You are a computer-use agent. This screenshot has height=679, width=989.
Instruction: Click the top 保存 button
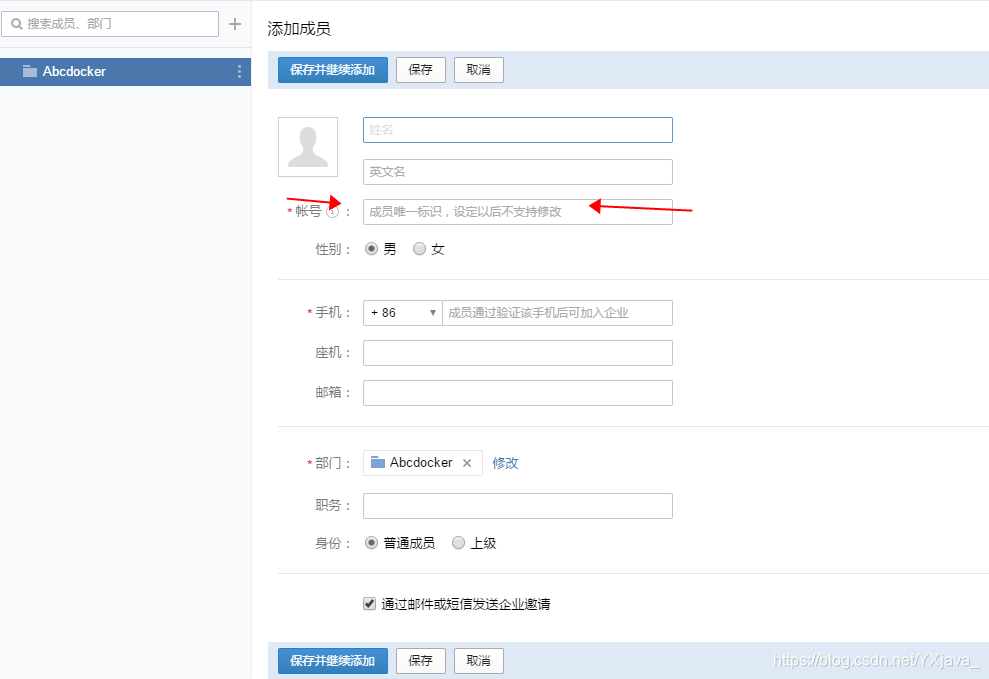(x=421, y=70)
